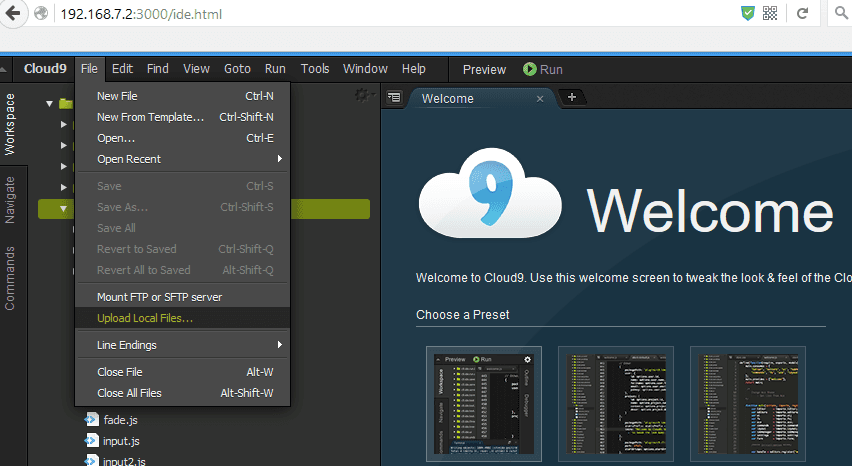Choose the first layout preset thumbnail

pos(484,404)
